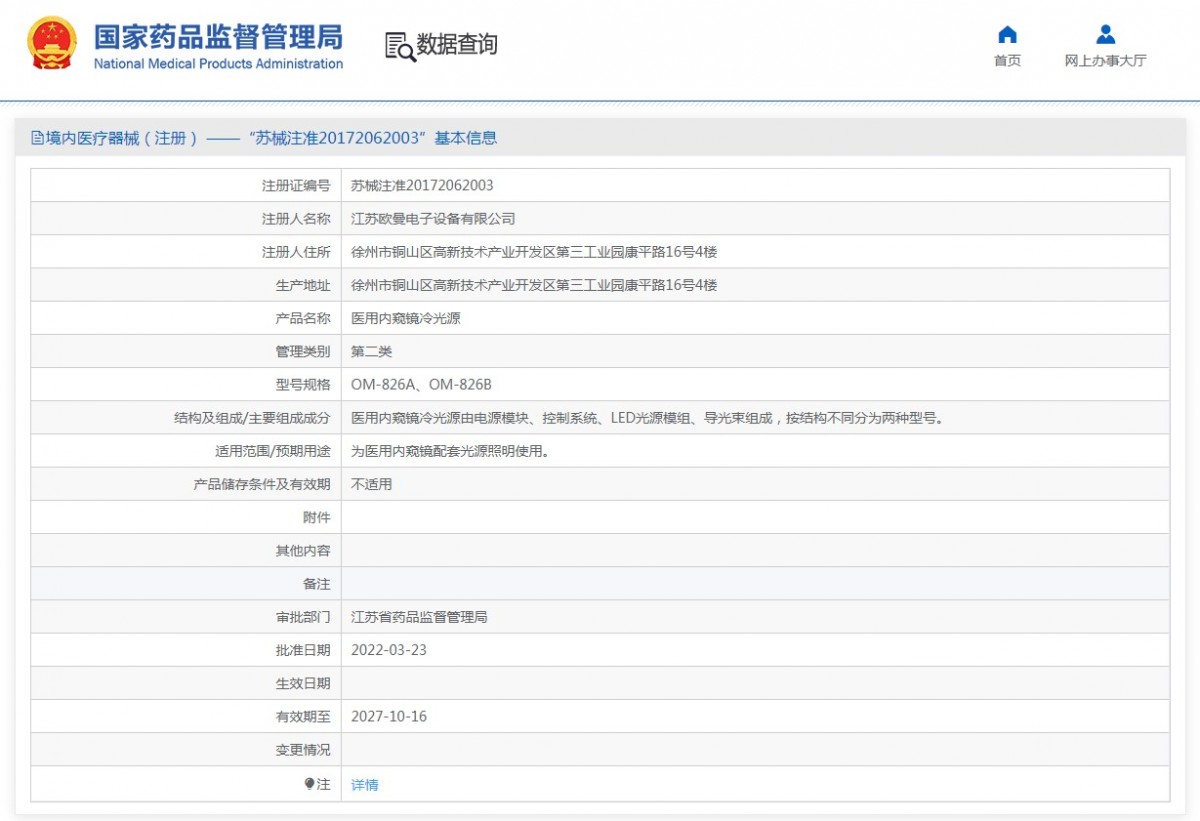Click the 数据查询 heading text

point(457,44)
